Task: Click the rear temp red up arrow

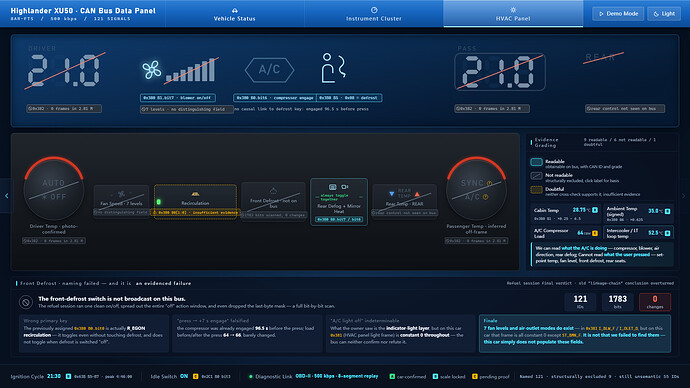Action: [417, 194]
